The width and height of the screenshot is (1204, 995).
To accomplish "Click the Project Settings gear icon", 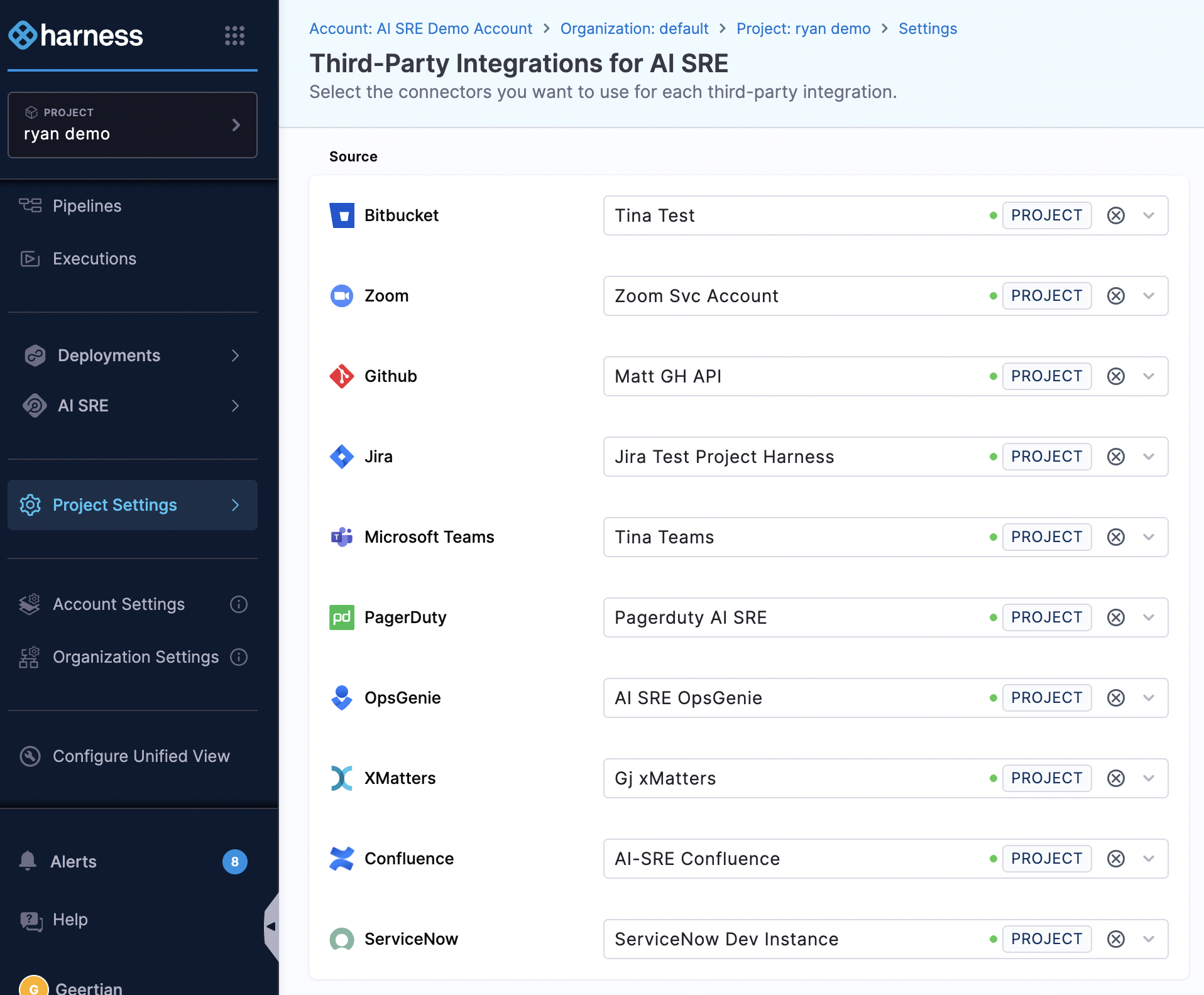I will coord(30,505).
